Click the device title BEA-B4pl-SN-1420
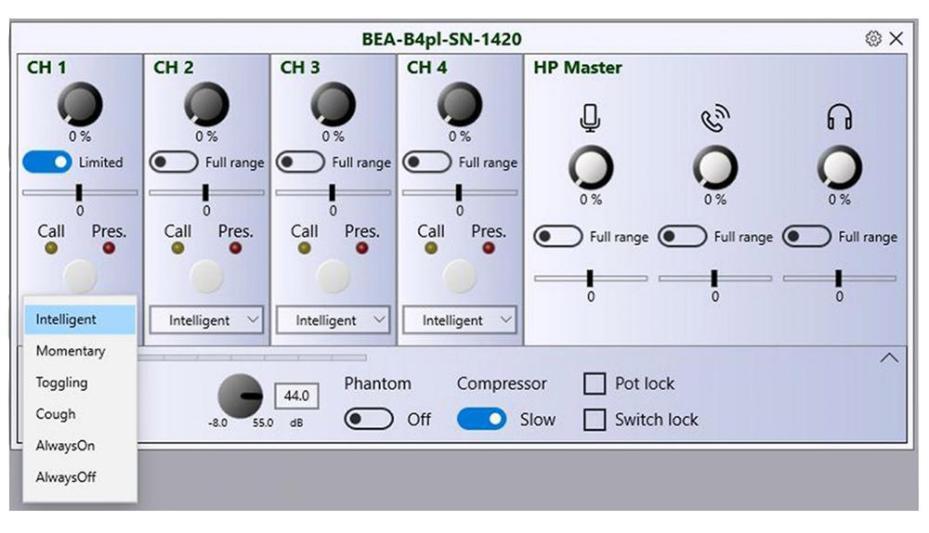 441,39
